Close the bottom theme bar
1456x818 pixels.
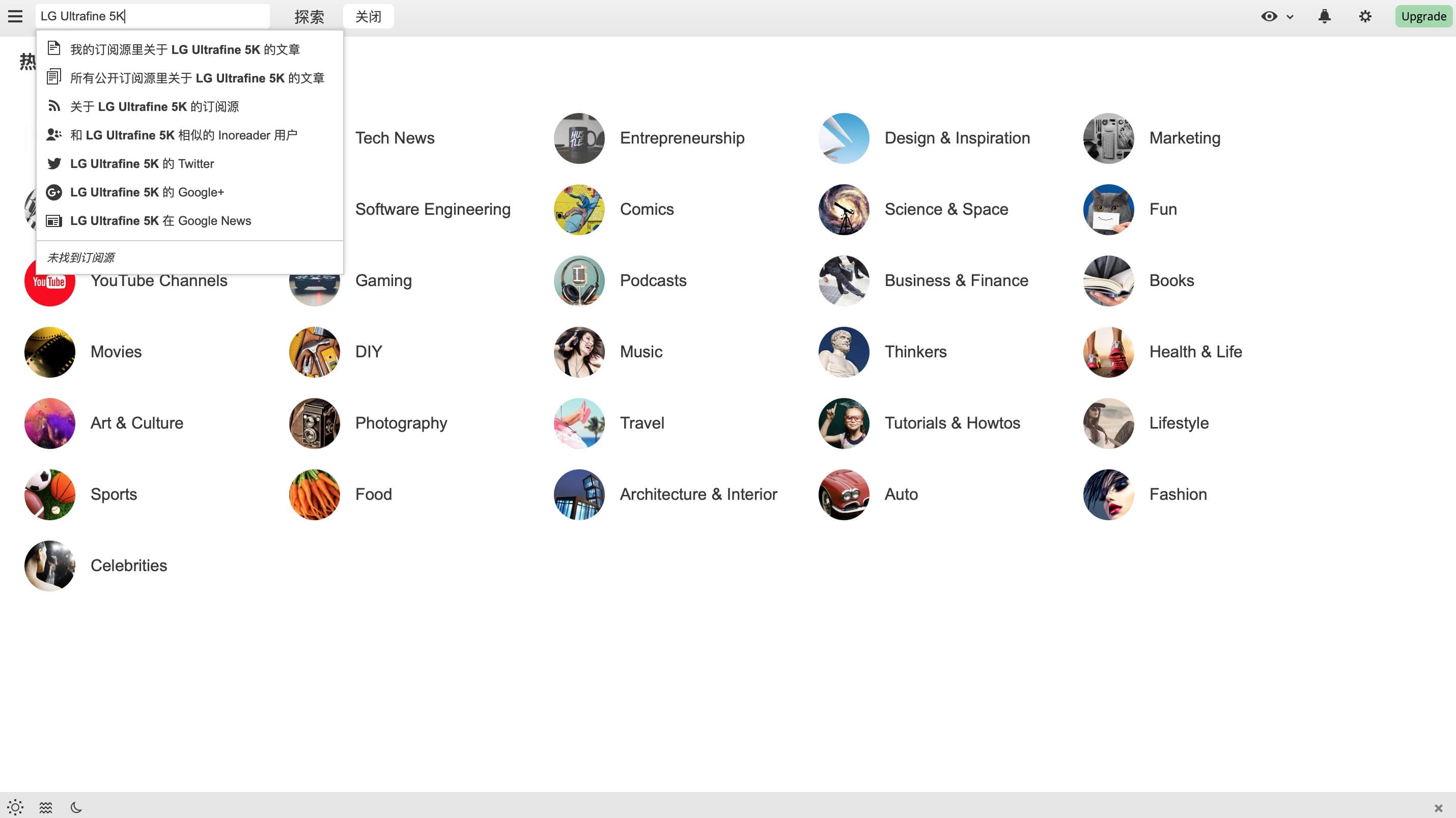[1439, 808]
